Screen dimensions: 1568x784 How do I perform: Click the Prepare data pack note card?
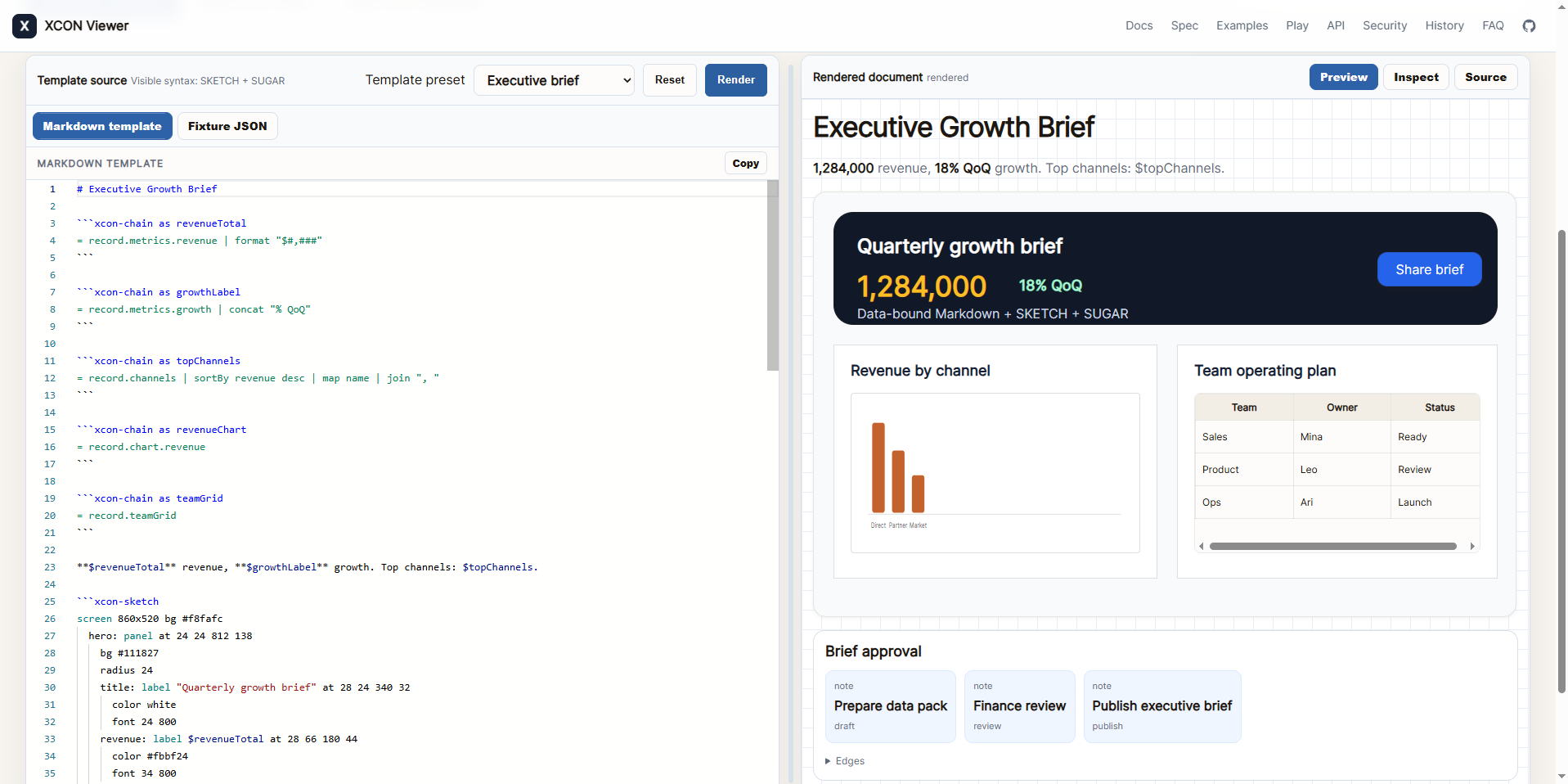click(891, 706)
